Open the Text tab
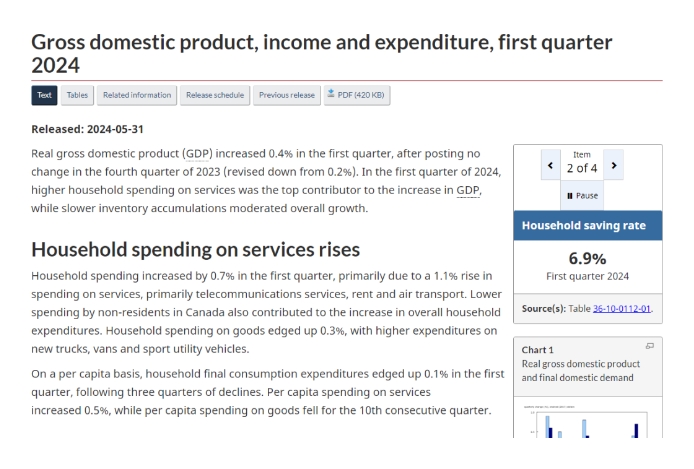This screenshot has width=694, height=469. [x=44, y=95]
